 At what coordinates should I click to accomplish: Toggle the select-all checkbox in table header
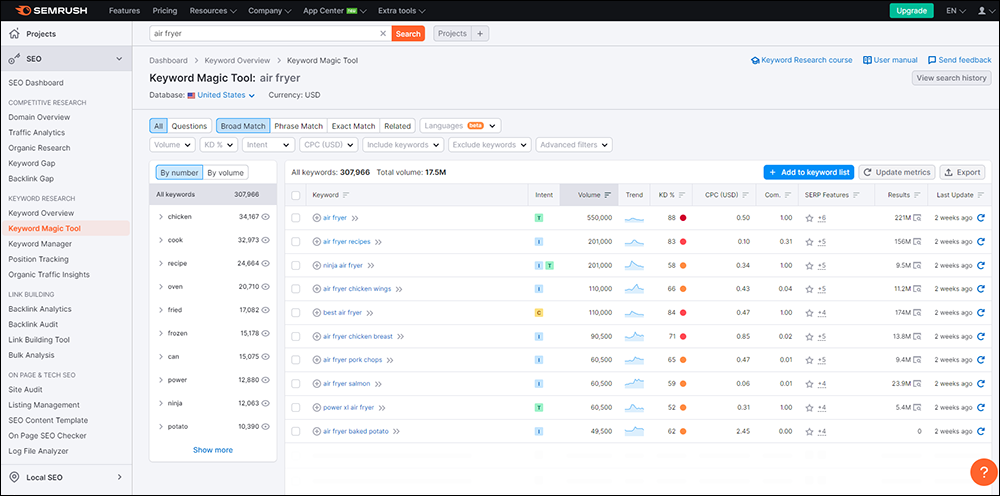pyautogui.click(x=296, y=195)
